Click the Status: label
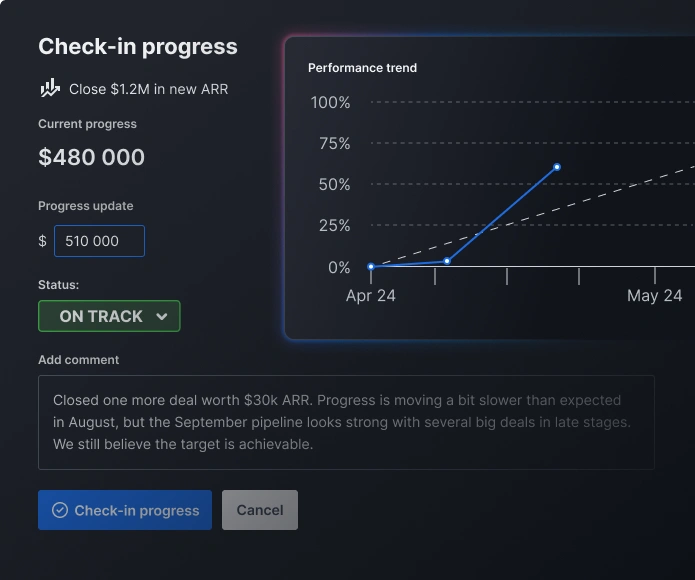 59,284
